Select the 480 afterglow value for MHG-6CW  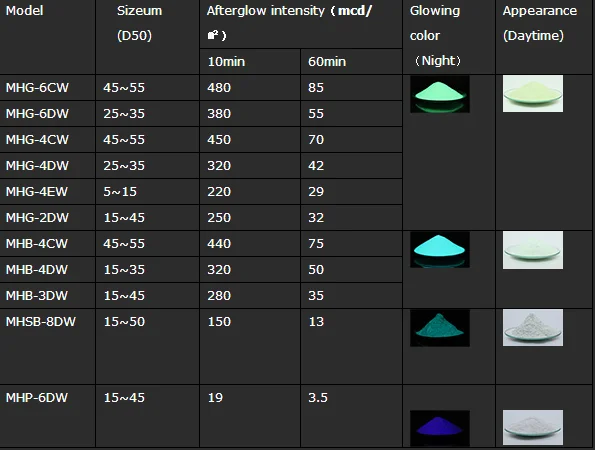(x=219, y=88)
